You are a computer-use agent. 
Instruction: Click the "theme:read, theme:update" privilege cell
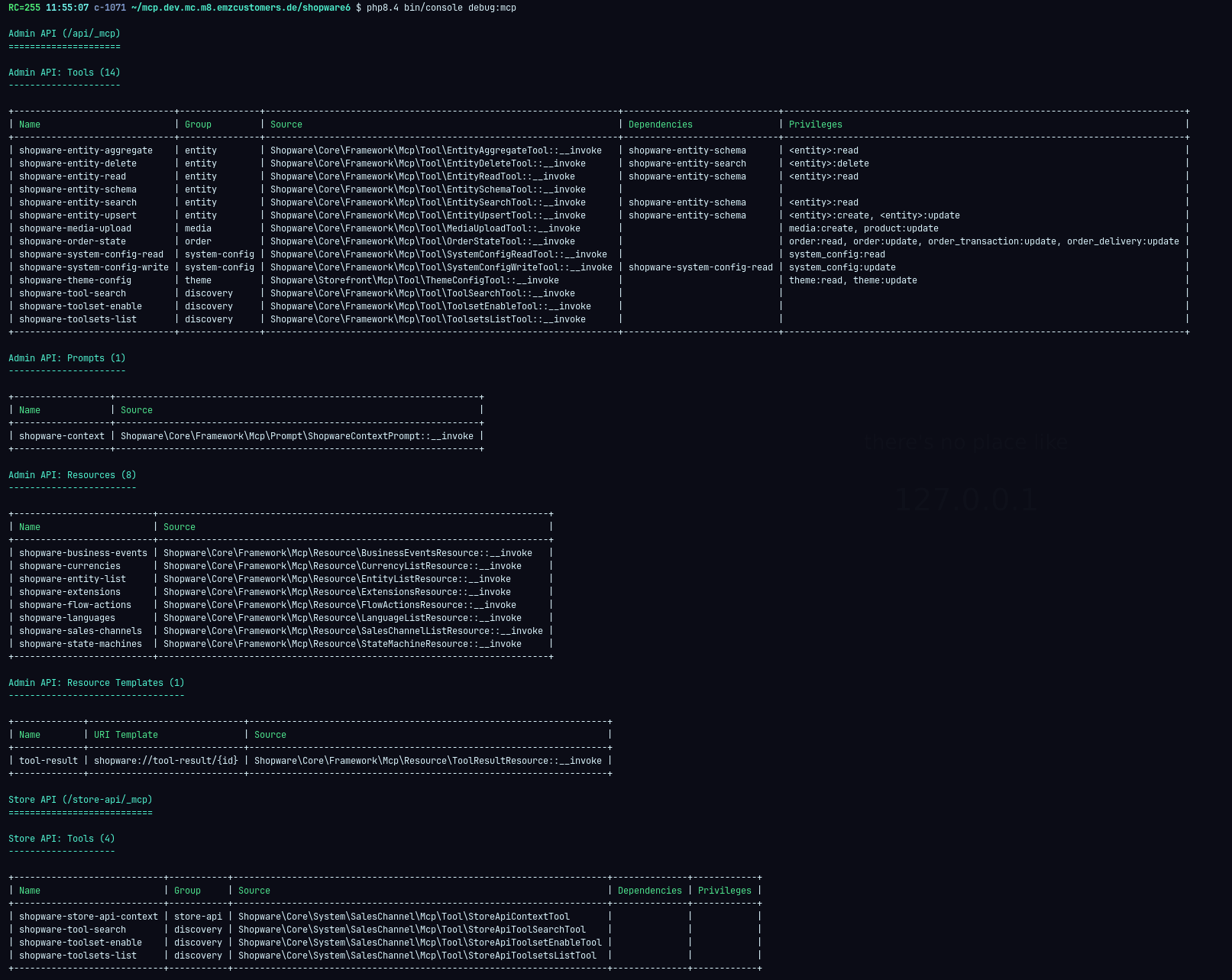[853, 280]
